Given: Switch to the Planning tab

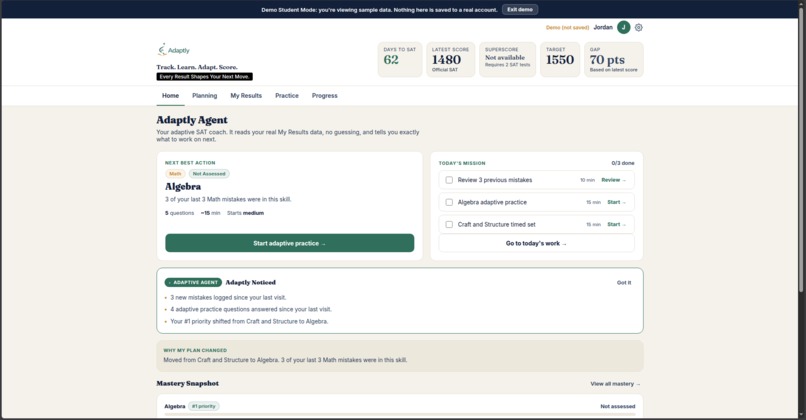Looking at the screenshot, I should (x=205, y=96).
